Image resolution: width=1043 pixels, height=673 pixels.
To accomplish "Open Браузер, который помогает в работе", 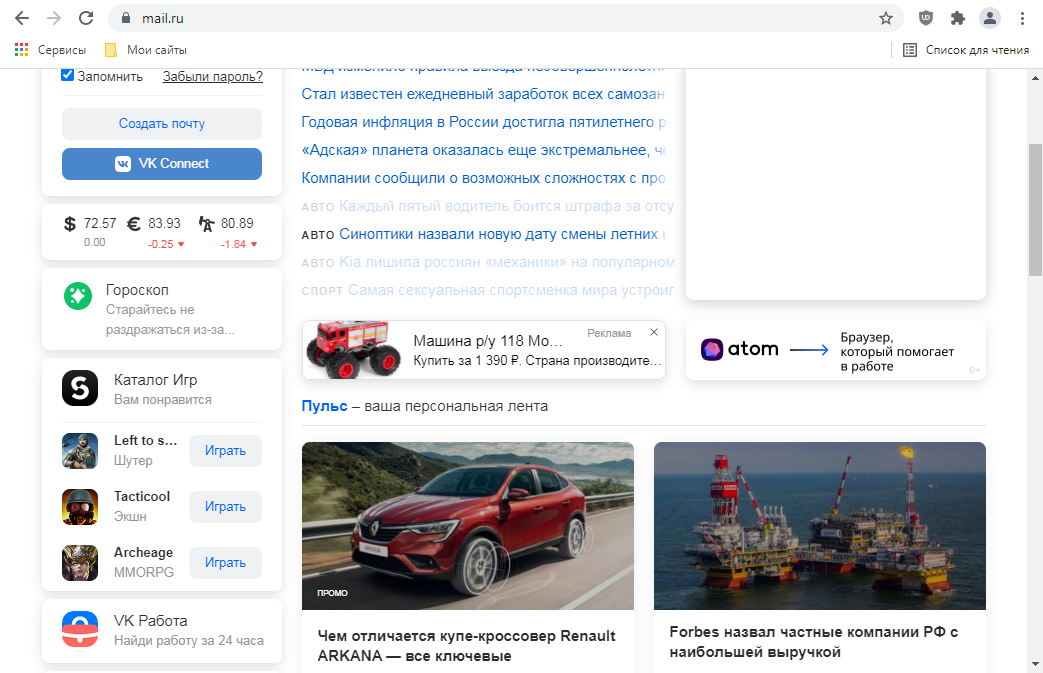I will click(897, 352).
